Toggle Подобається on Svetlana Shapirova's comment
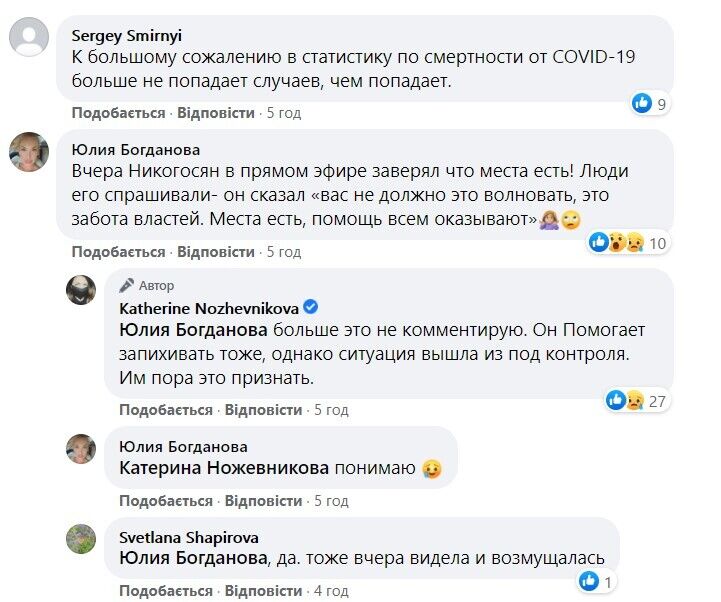The height and width of the screenshot is (602, 721). click(x=166, y=591)
